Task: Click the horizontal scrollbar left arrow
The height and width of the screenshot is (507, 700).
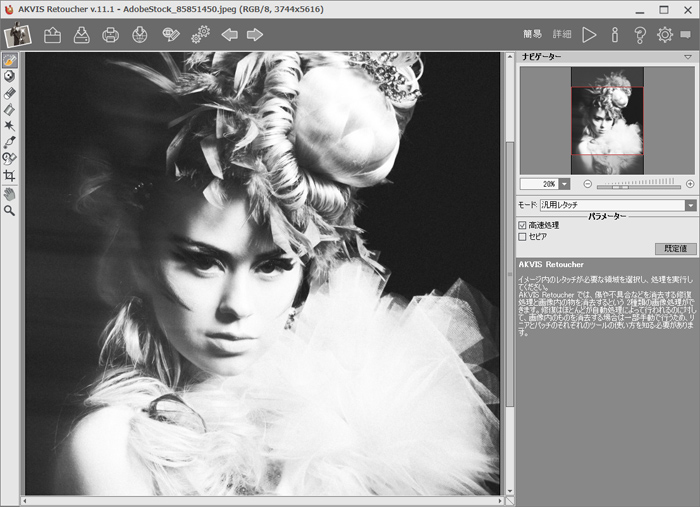Action: pos(25,501)
